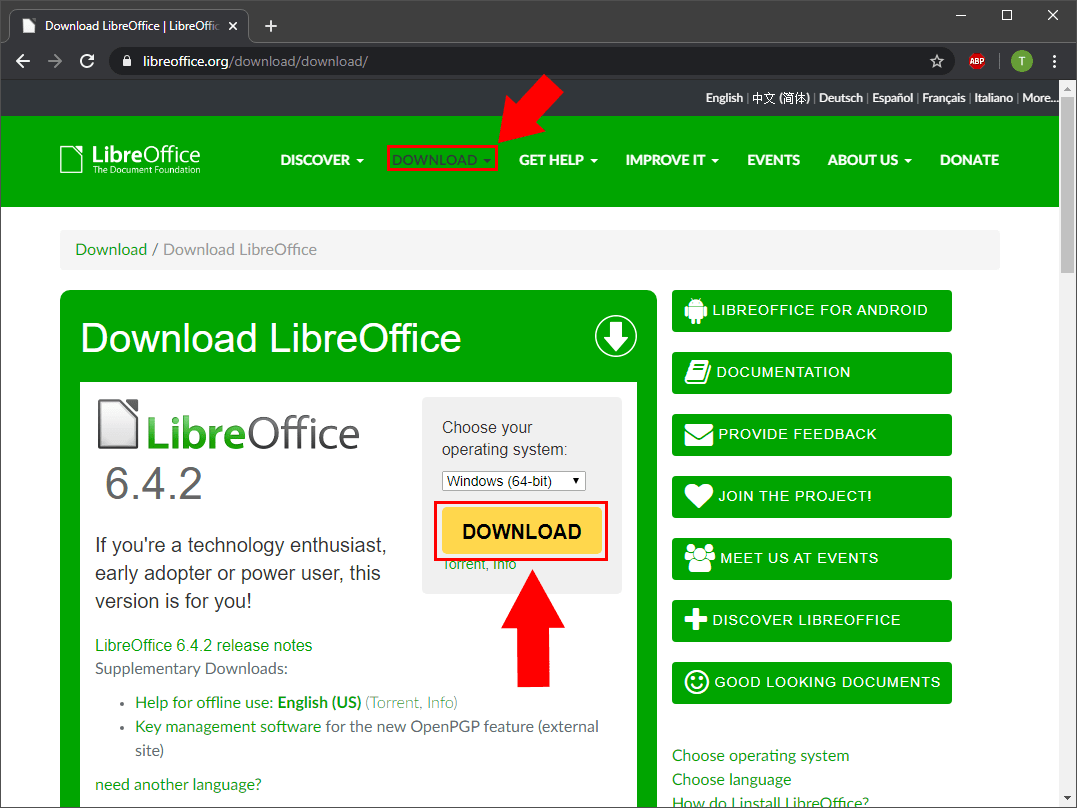1077x808 pixels.
Task: Open the GOOD LOOKING DOCUMENTS sidebar button
Action: coord(811,682)
